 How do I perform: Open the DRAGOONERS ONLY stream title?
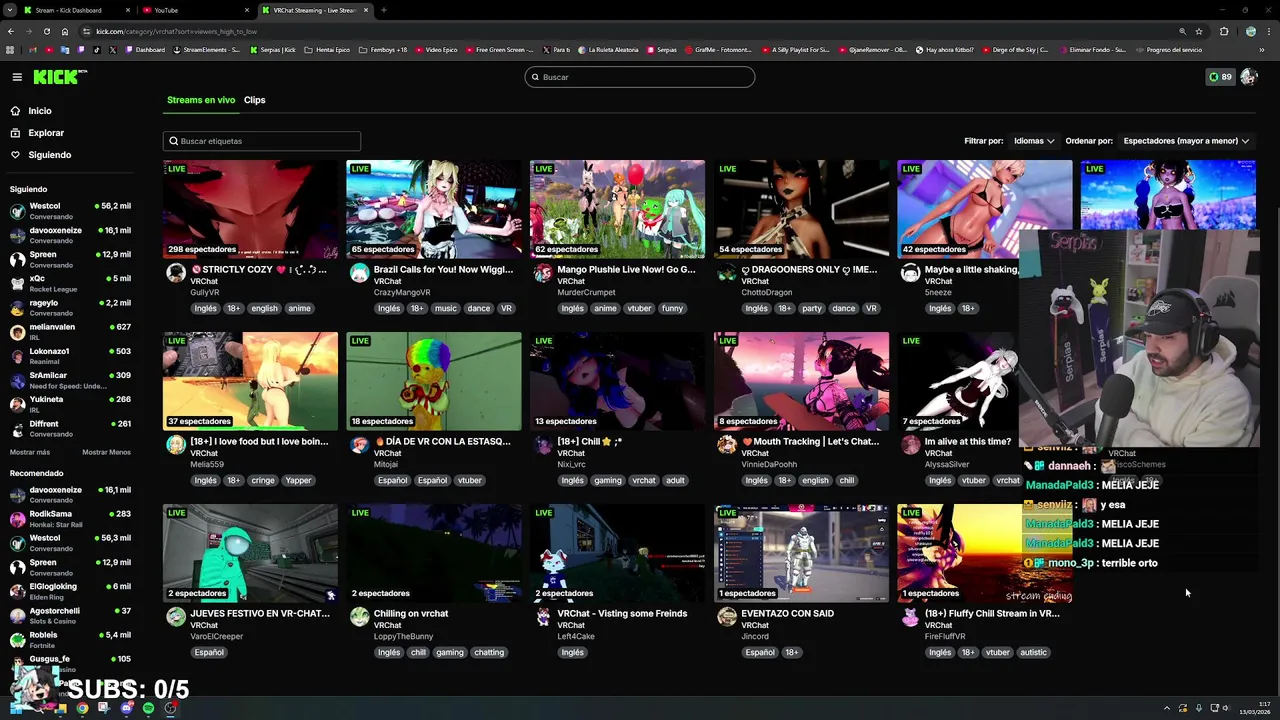tap(809, 270)
